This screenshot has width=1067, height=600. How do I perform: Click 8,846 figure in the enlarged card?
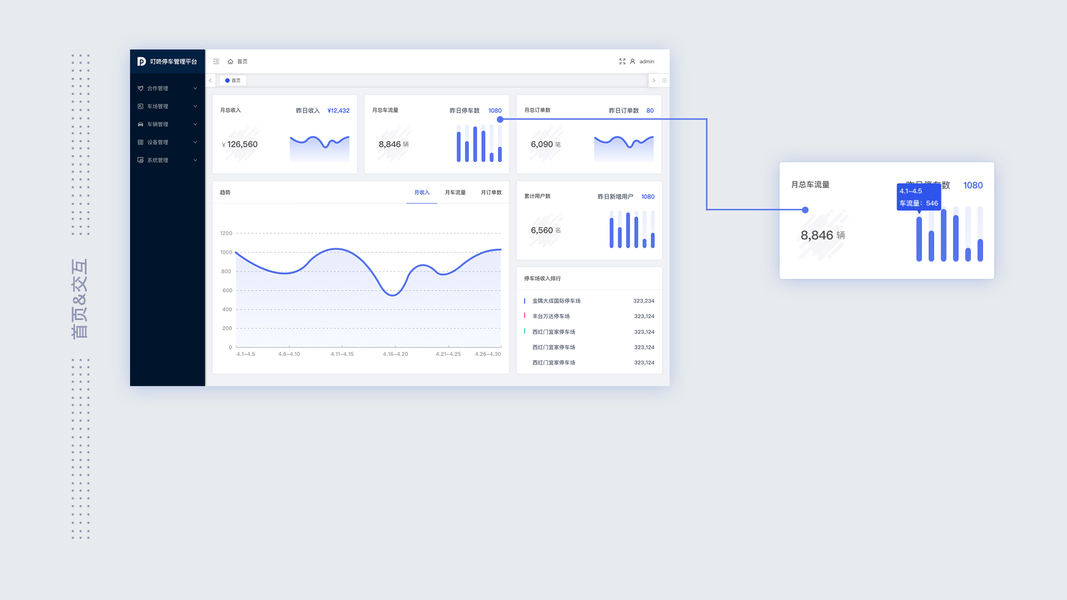[x=817, y=235]
